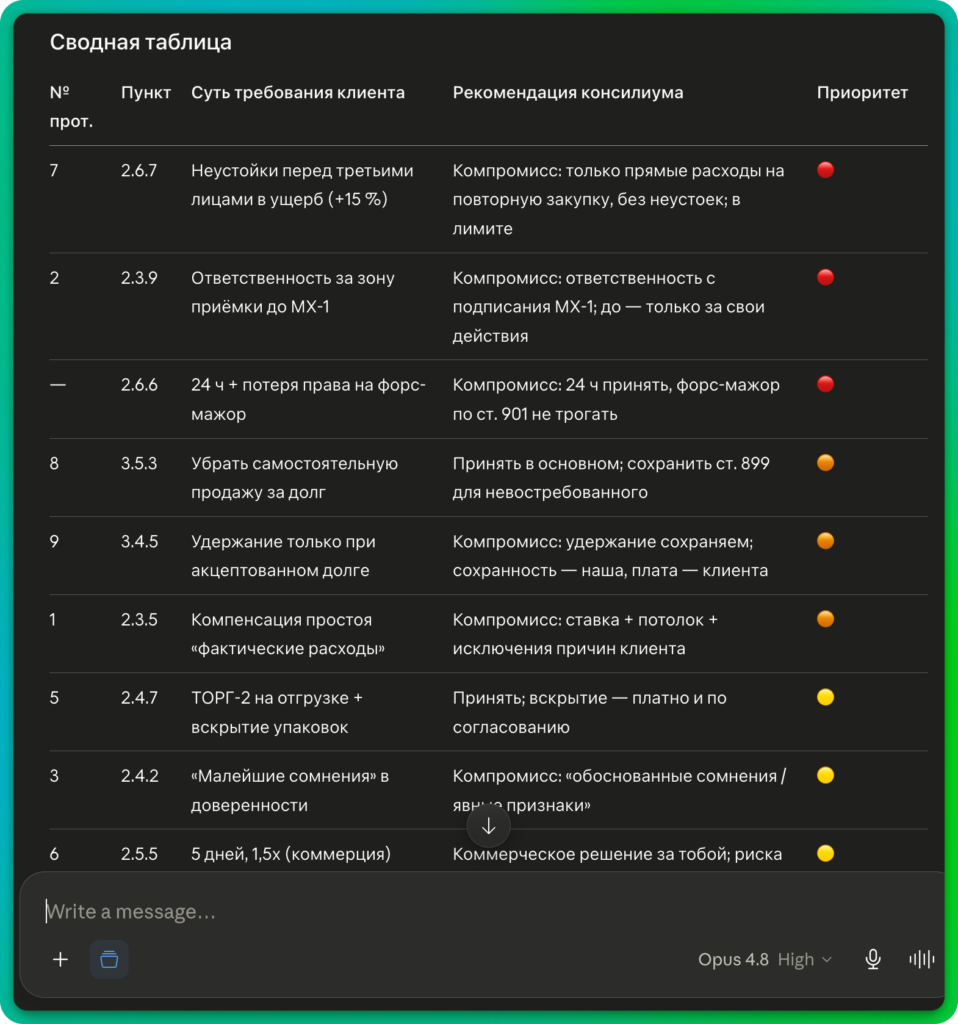This screenshot has height=1024, width=958.
Task: Click recommendation сохранить ст. 899
Action: (x=611, y=478)
